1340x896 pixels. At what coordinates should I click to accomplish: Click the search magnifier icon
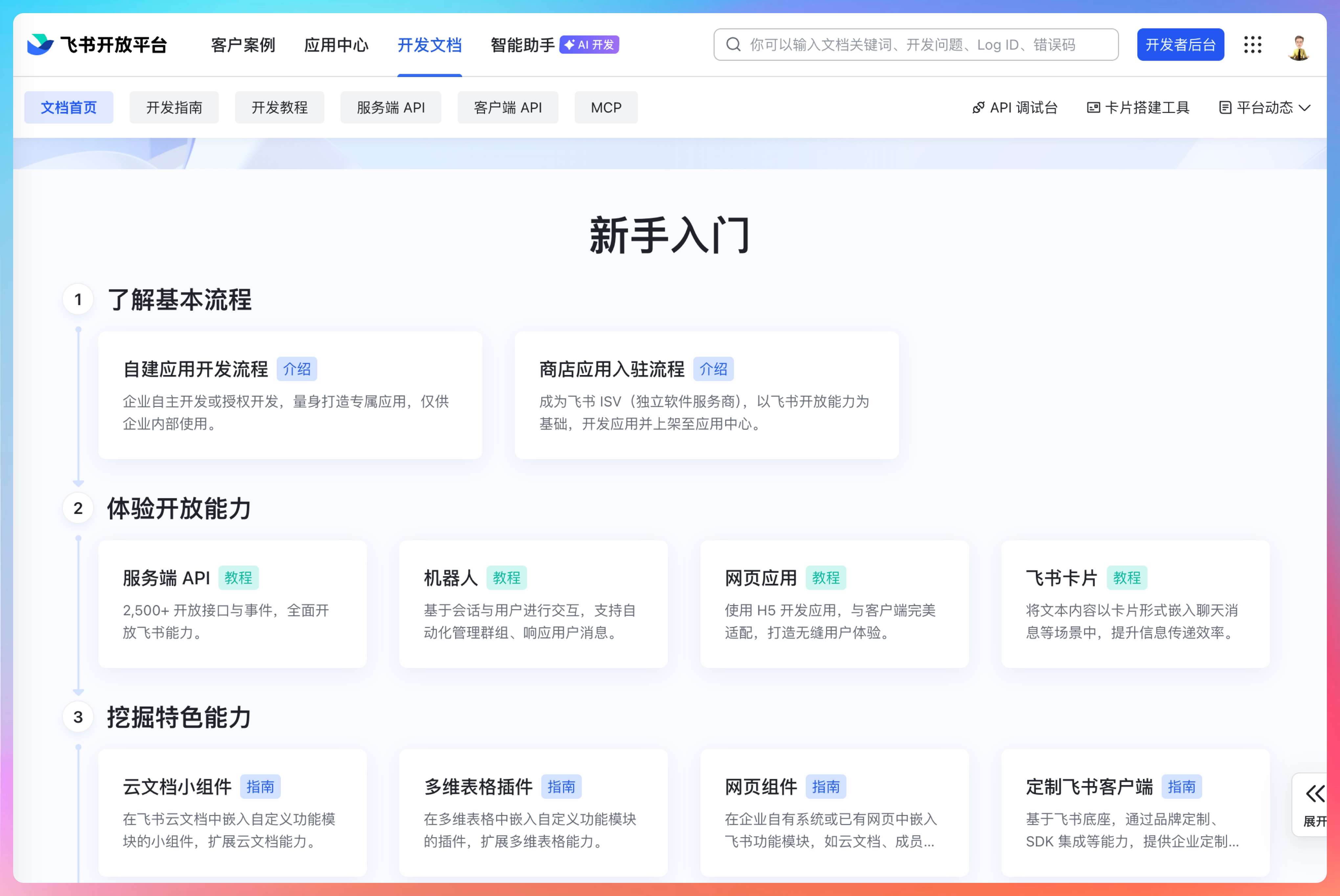(x=733, y=45)
